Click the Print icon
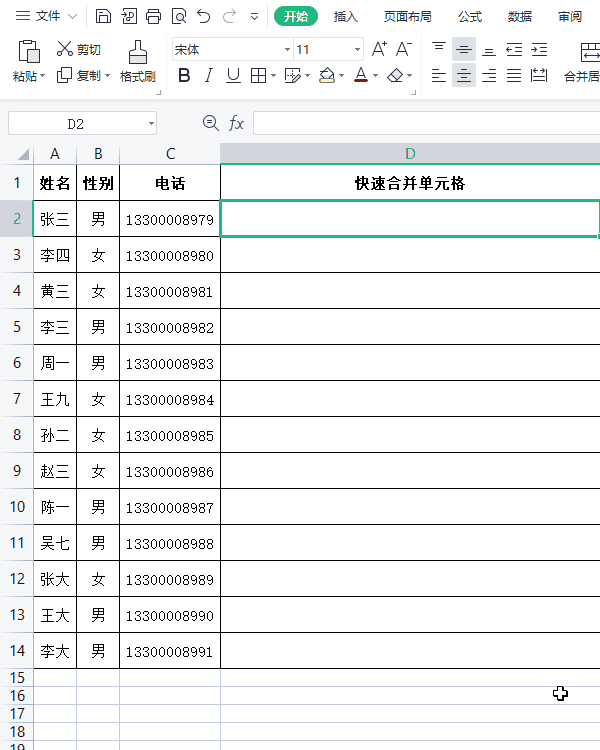This screenshot has height=750, width=600. (x=153, y=16)
